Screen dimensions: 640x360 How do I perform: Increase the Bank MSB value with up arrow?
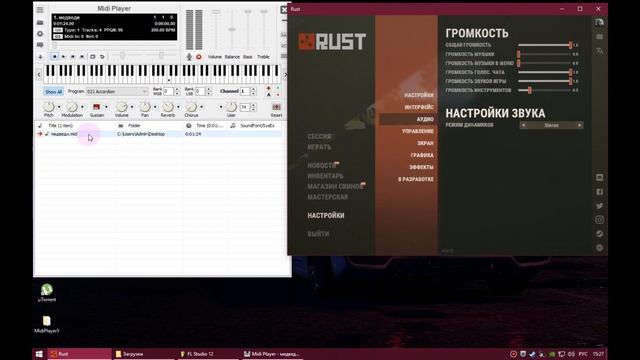pyautogui.click(x=177, y=89)
